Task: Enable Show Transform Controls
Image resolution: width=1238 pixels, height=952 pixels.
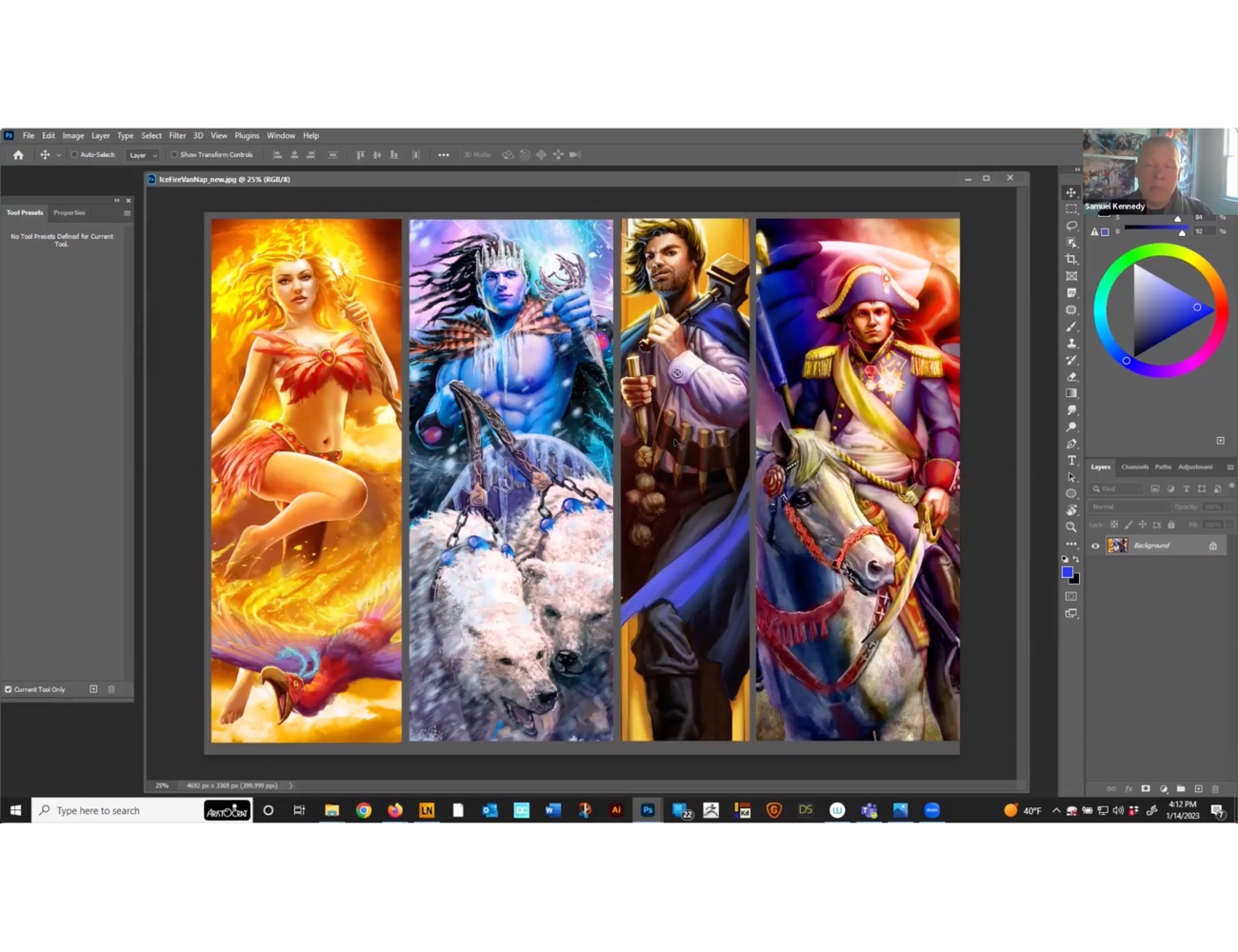Action: point(175,154)
